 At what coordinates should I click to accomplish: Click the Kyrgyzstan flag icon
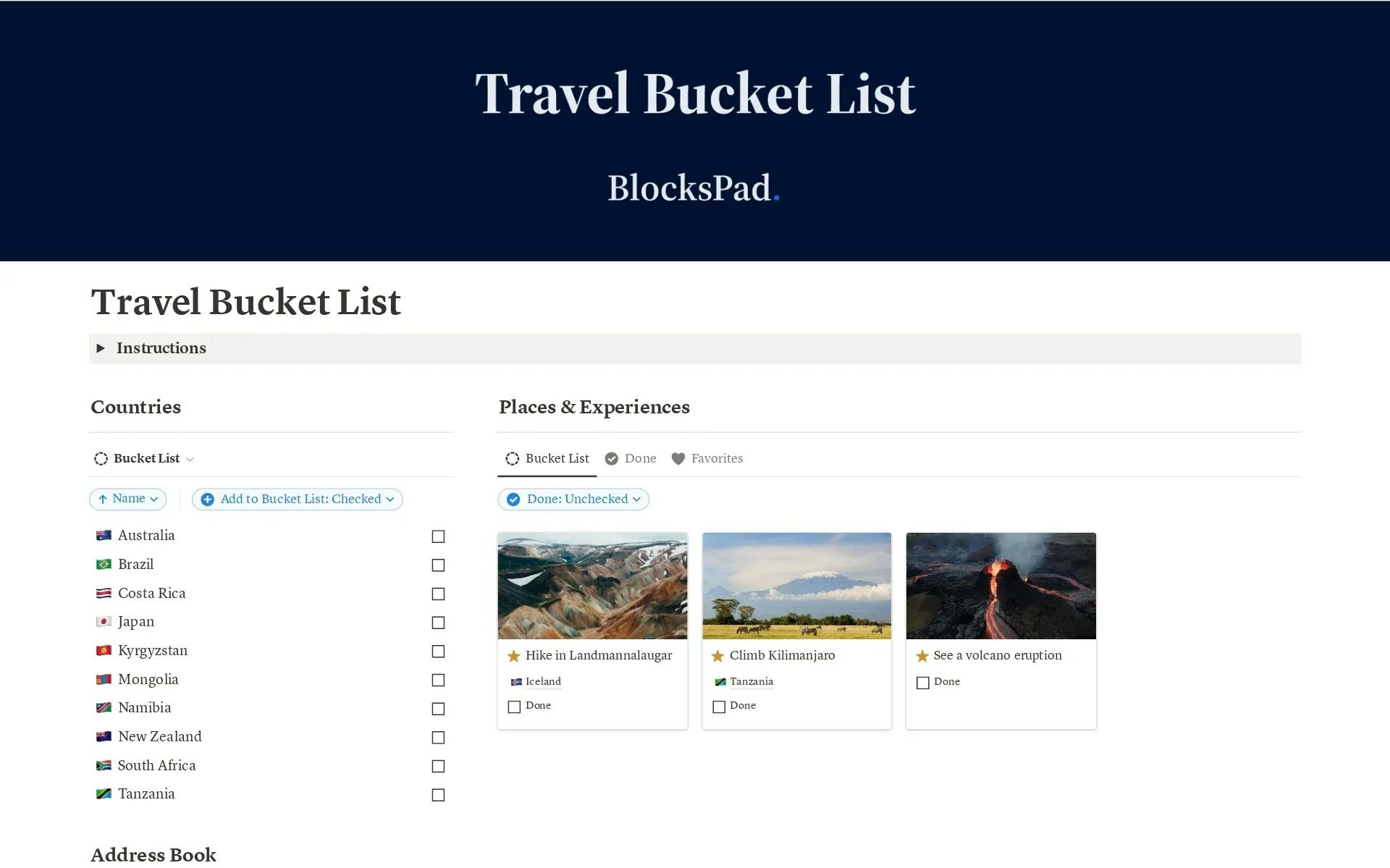(x=104, y=651)
